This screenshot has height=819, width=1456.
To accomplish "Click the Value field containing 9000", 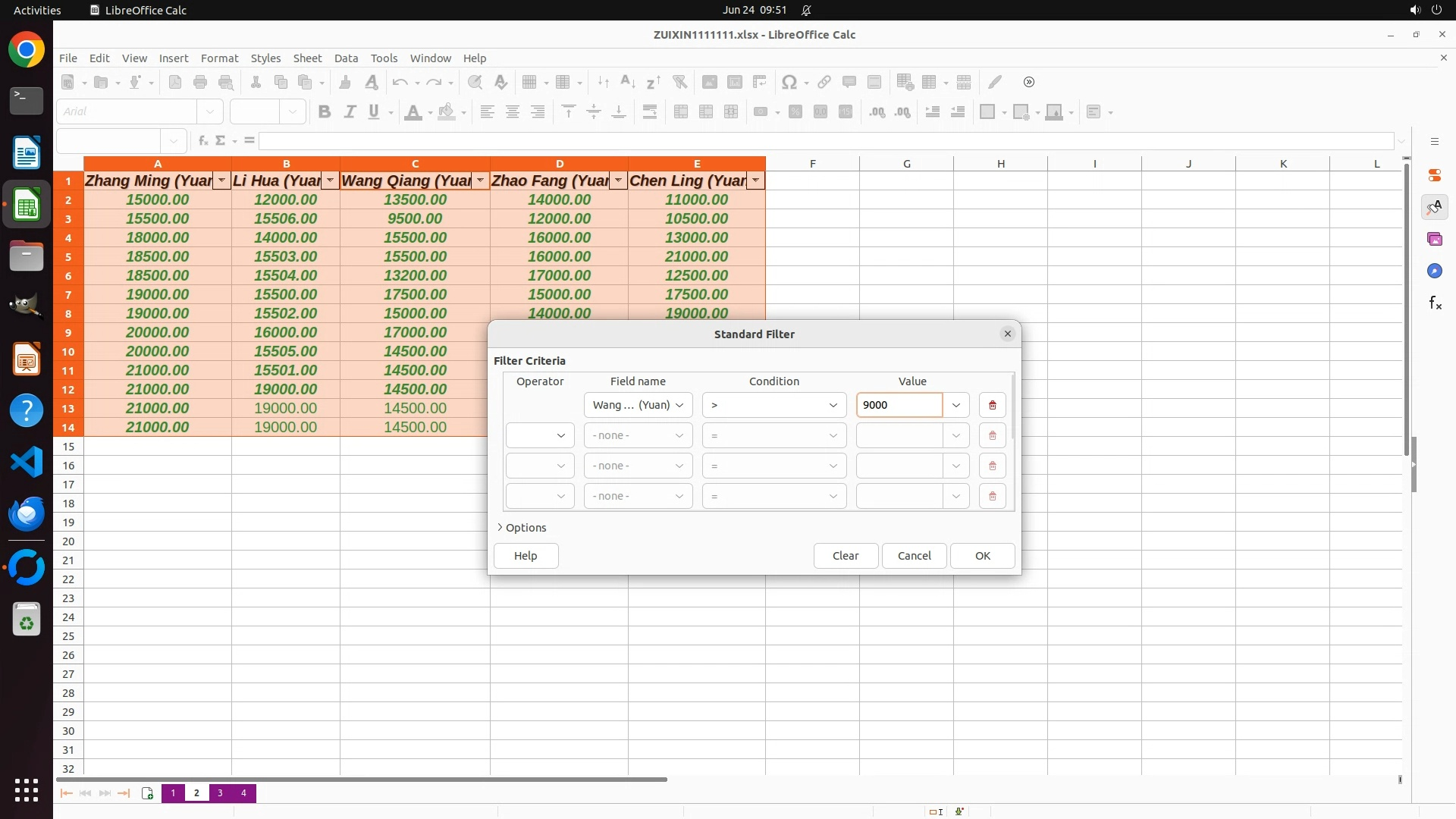I will click(x=899, y=405).
